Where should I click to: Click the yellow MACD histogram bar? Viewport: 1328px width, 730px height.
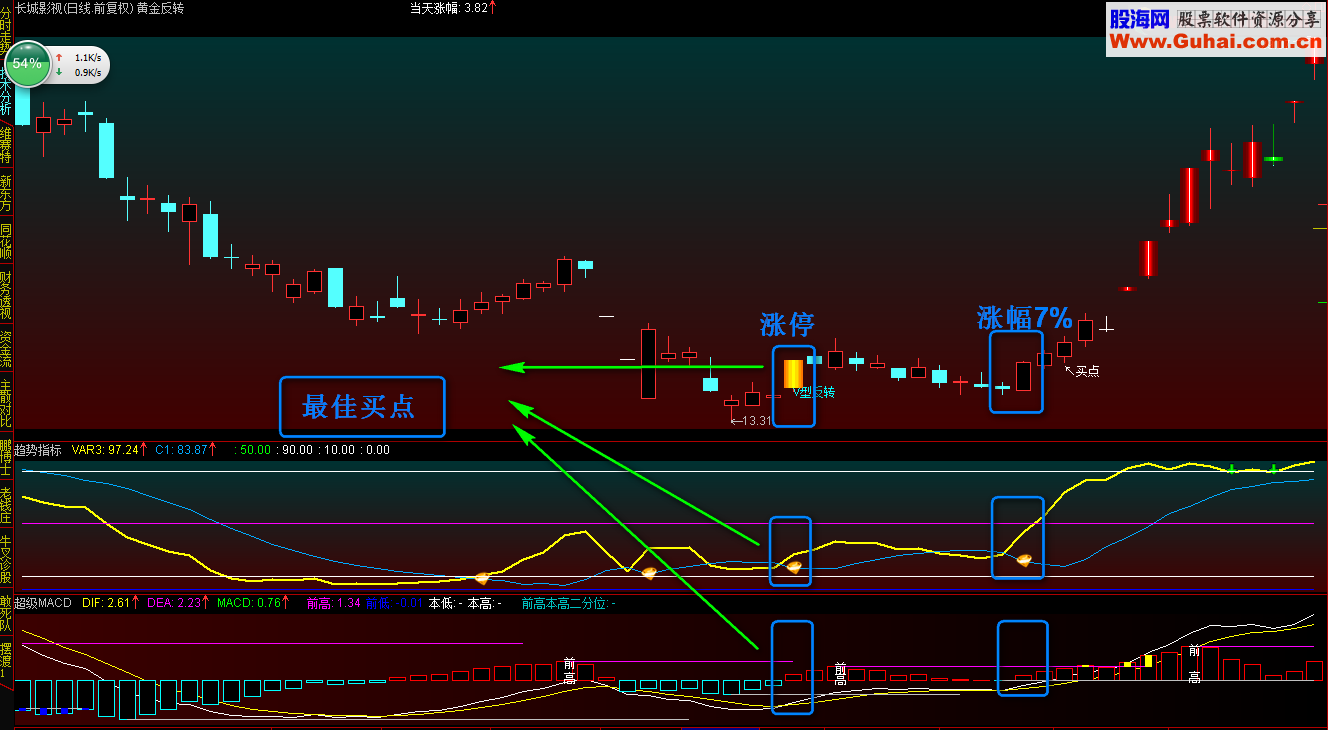pos(1148,661)
